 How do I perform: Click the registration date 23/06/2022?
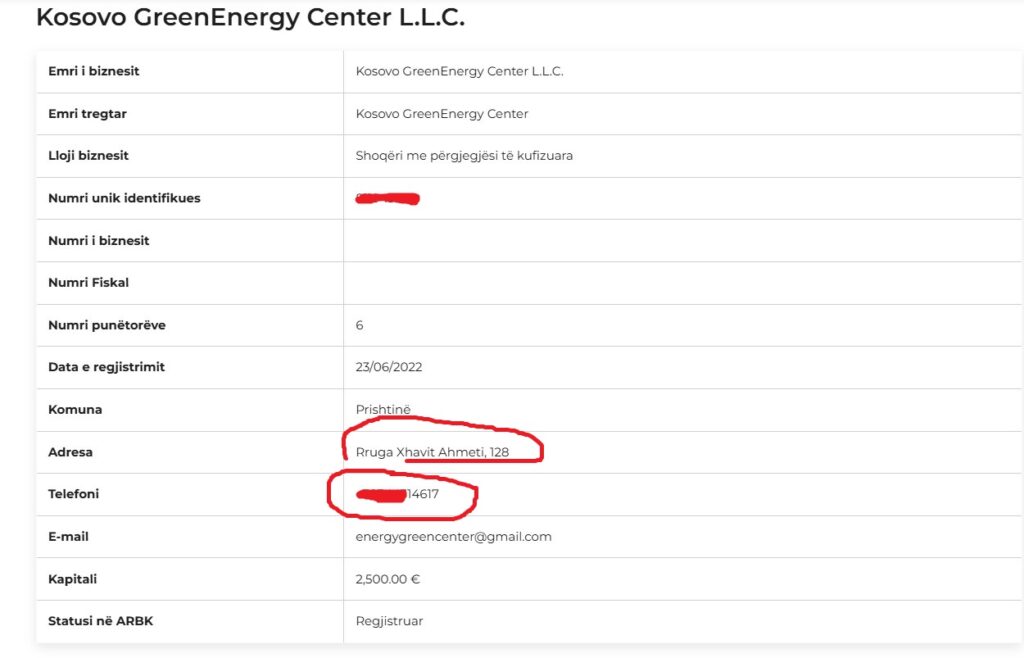pos(389,367)
